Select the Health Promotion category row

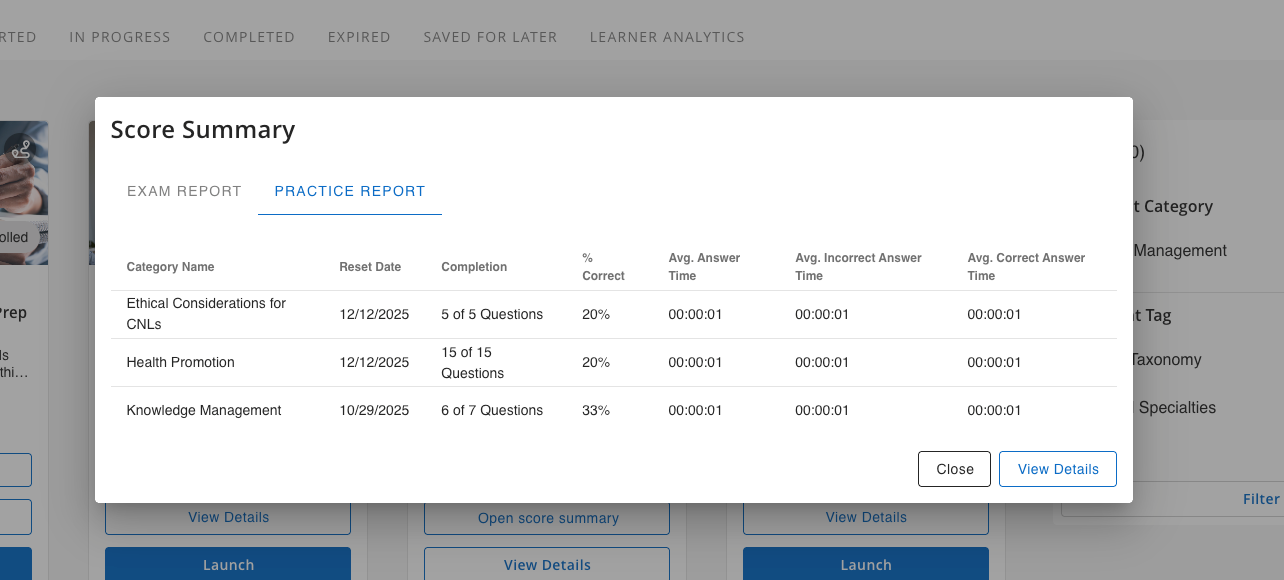pyautogui.click(x=181, y=362)
